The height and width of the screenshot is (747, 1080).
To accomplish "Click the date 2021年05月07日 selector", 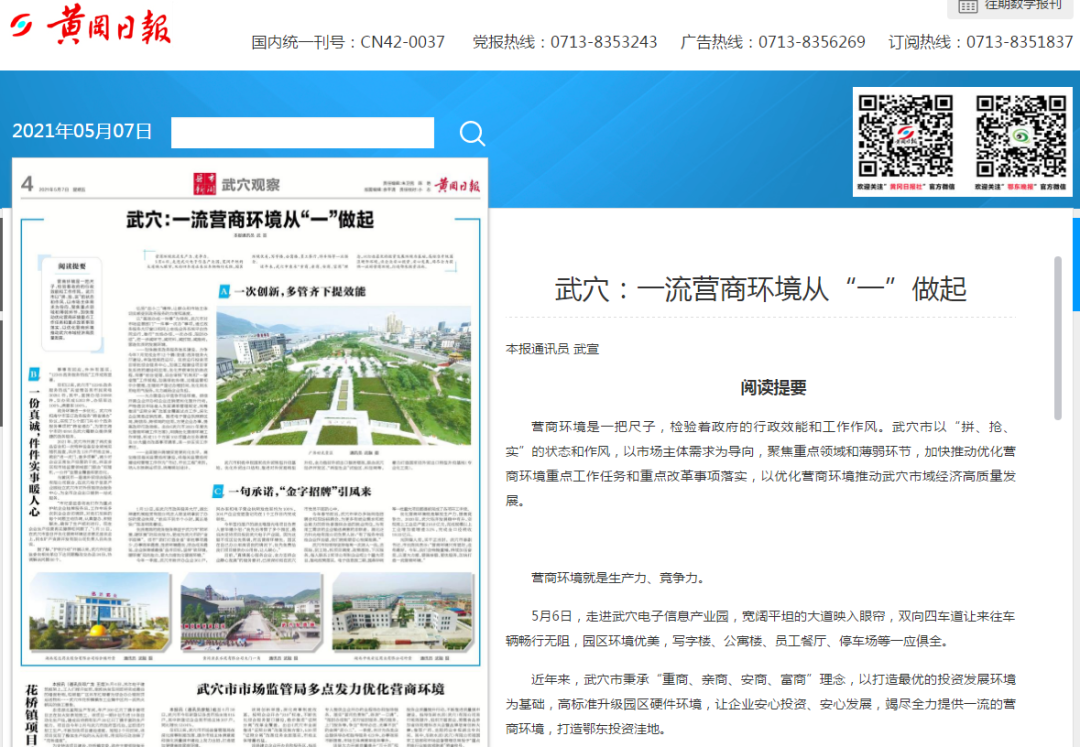I will click(82, 132).
